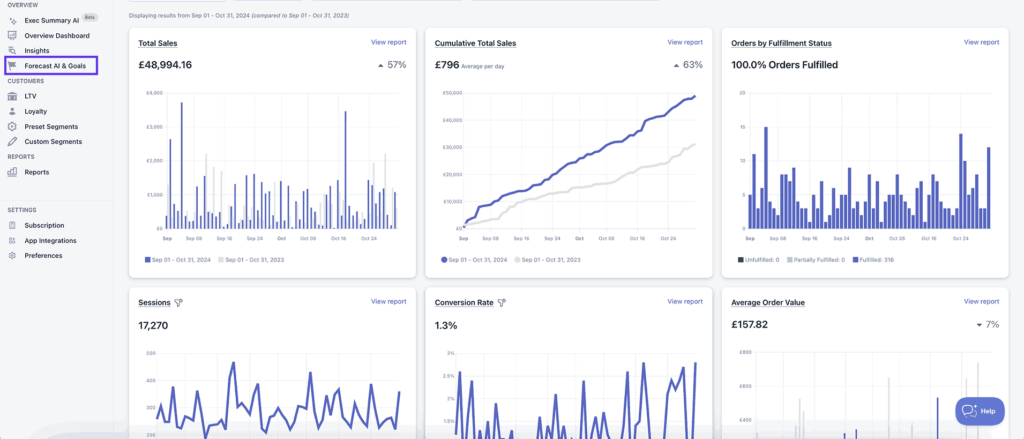Open Preset Segments

point(51,126)
